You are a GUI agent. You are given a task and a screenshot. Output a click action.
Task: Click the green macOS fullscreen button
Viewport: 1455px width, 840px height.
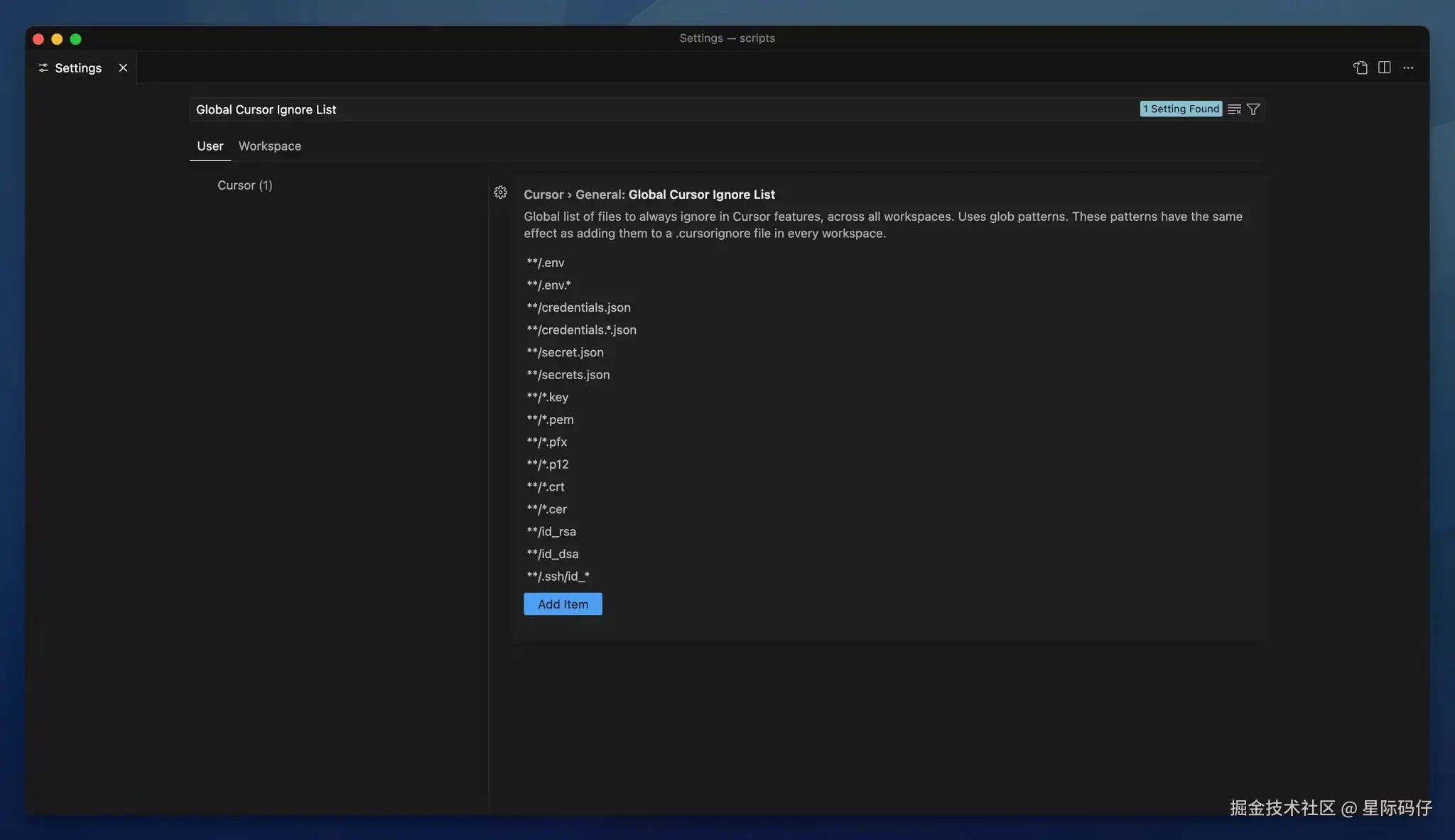[75, 39]
